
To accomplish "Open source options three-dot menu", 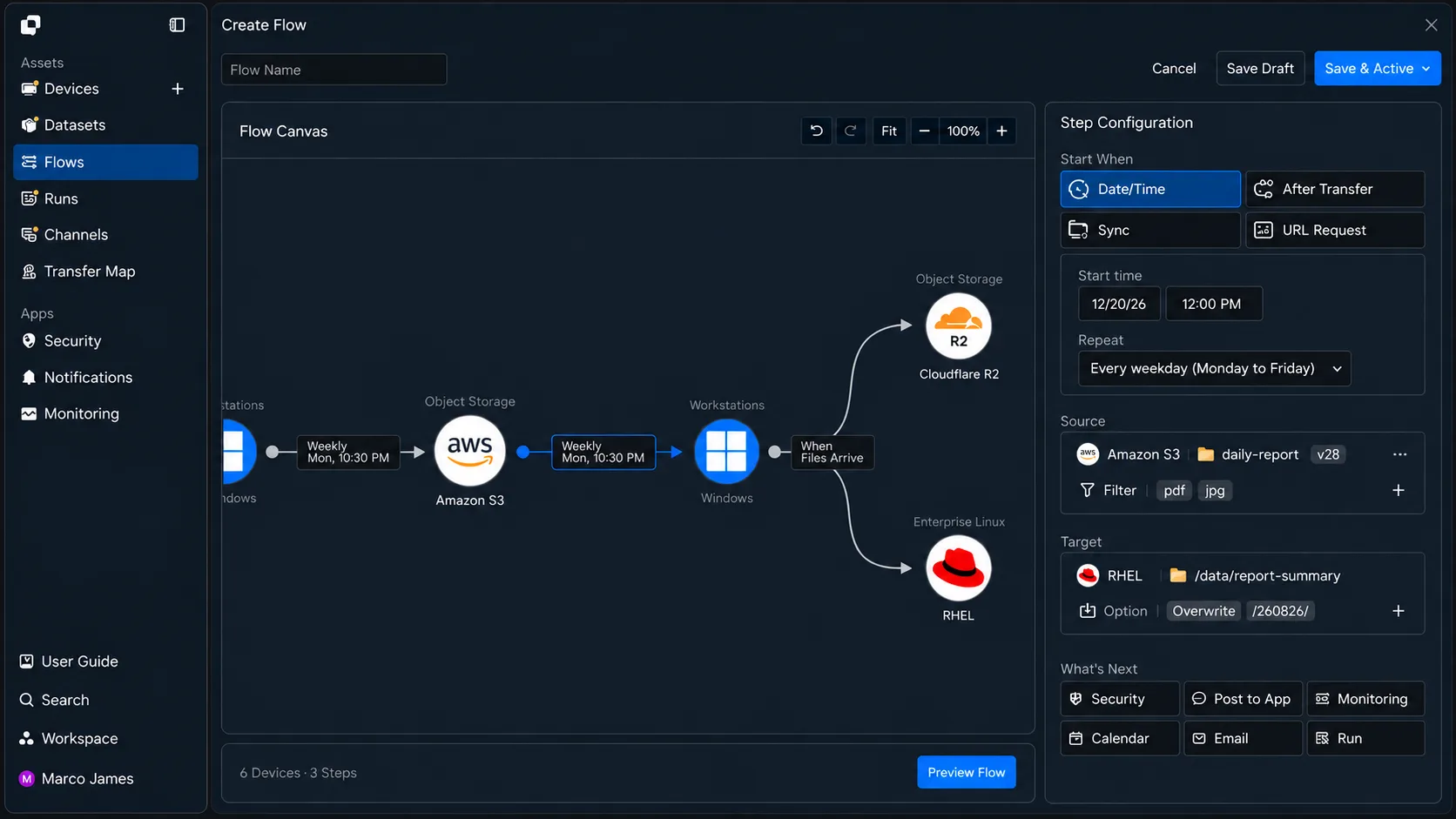I will 1399,454.
